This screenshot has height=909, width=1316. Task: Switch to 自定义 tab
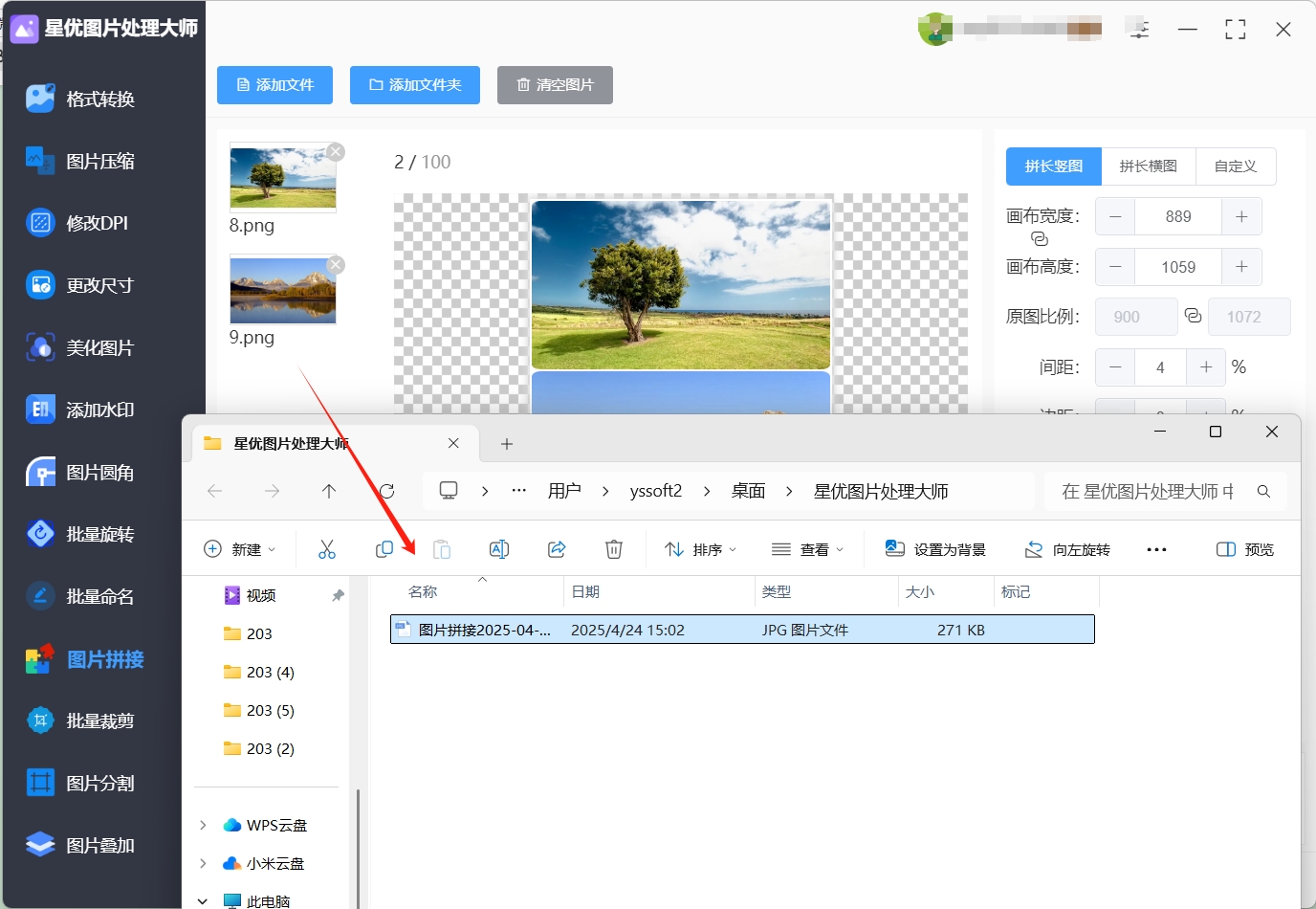pyautogui.click(x=1236, y=166)
